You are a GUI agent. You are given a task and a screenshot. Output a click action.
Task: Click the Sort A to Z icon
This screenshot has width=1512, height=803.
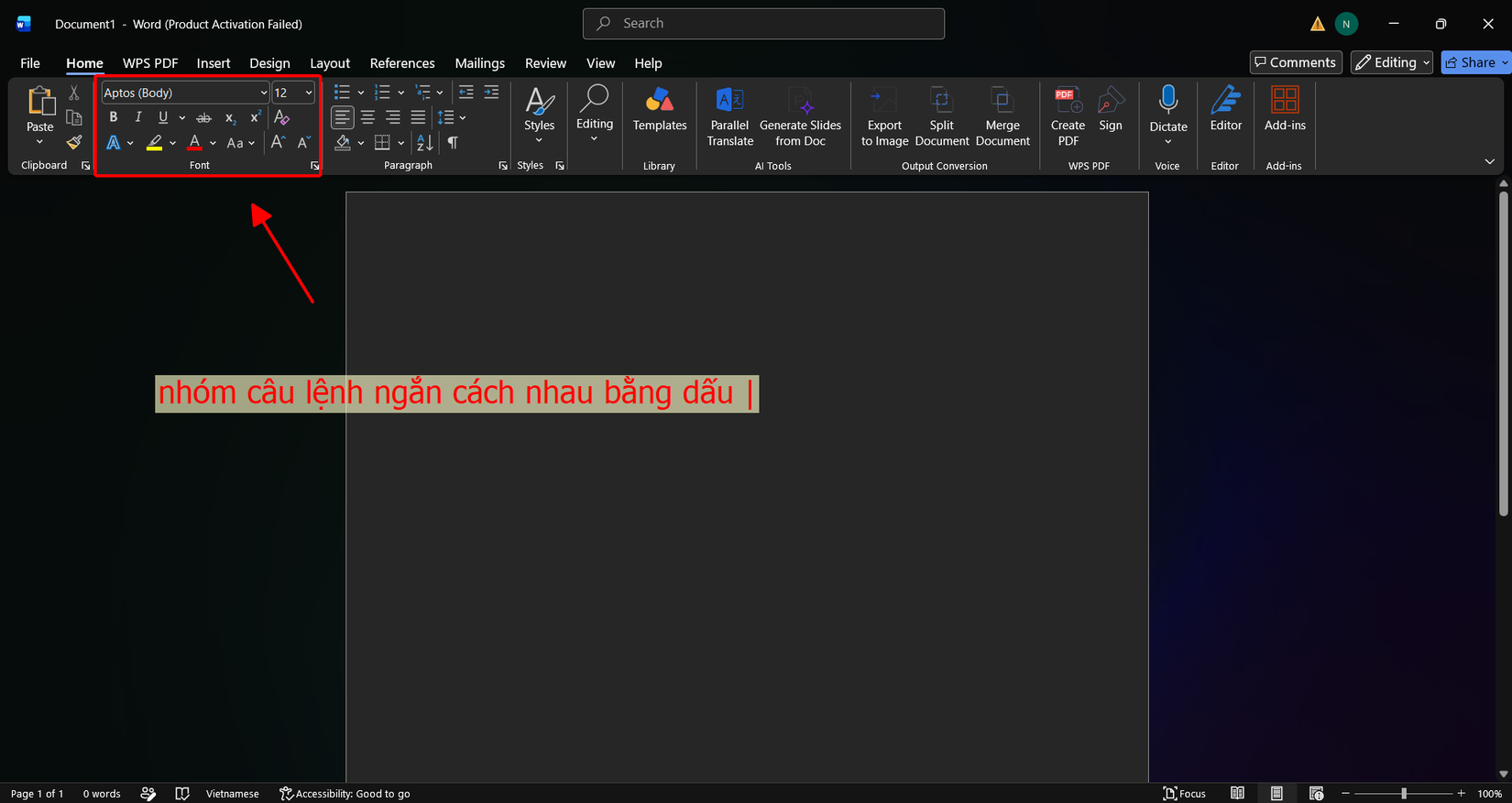point(424,142)
